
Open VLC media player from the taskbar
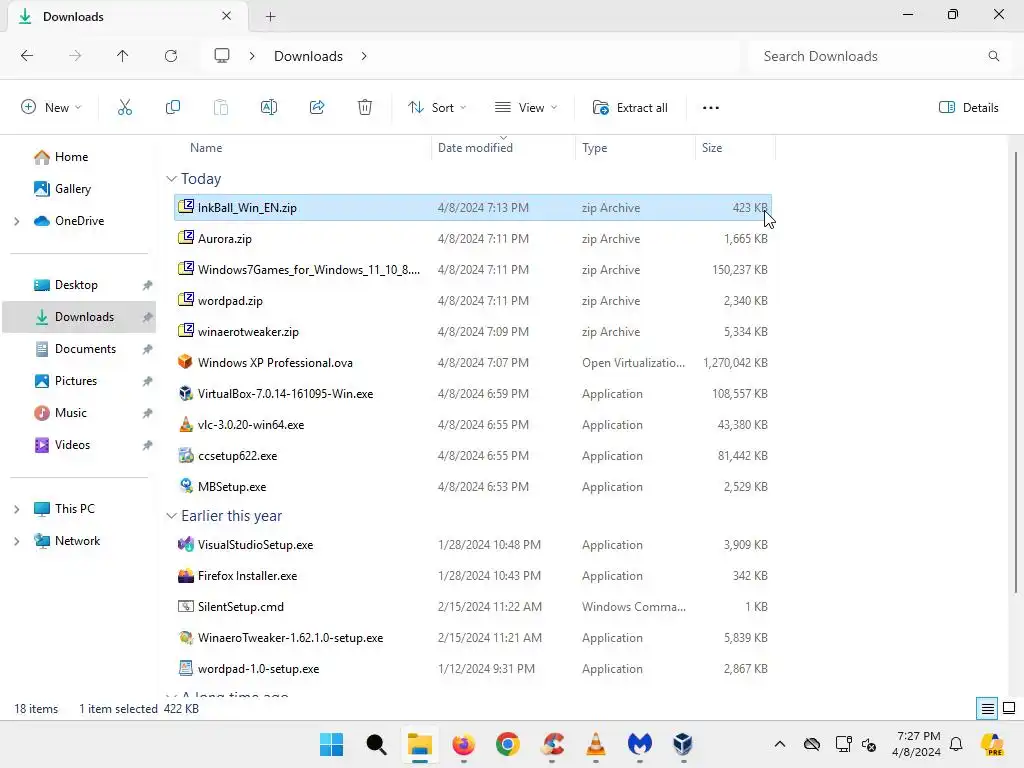click(x=596, y=744)
